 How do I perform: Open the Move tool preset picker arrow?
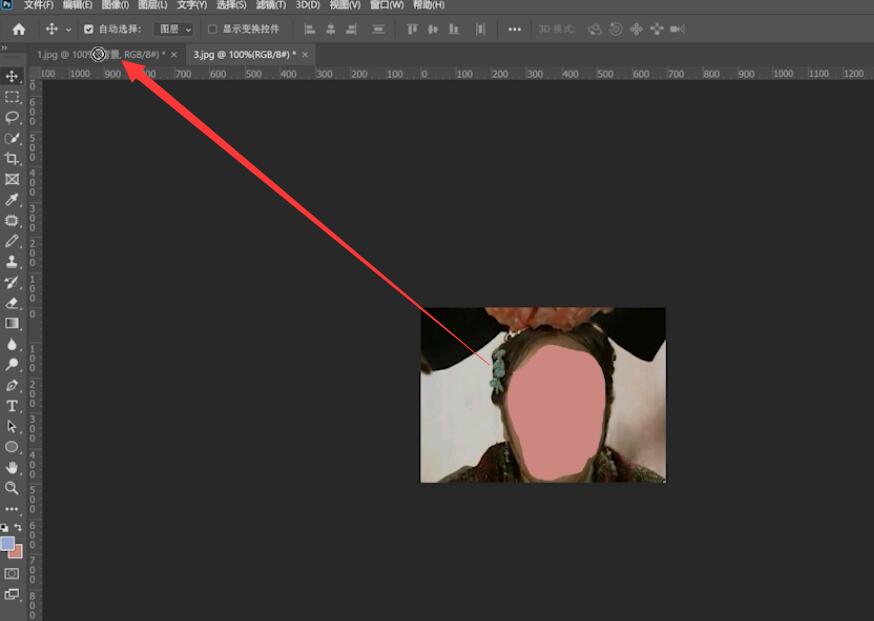tap(69, 30)
